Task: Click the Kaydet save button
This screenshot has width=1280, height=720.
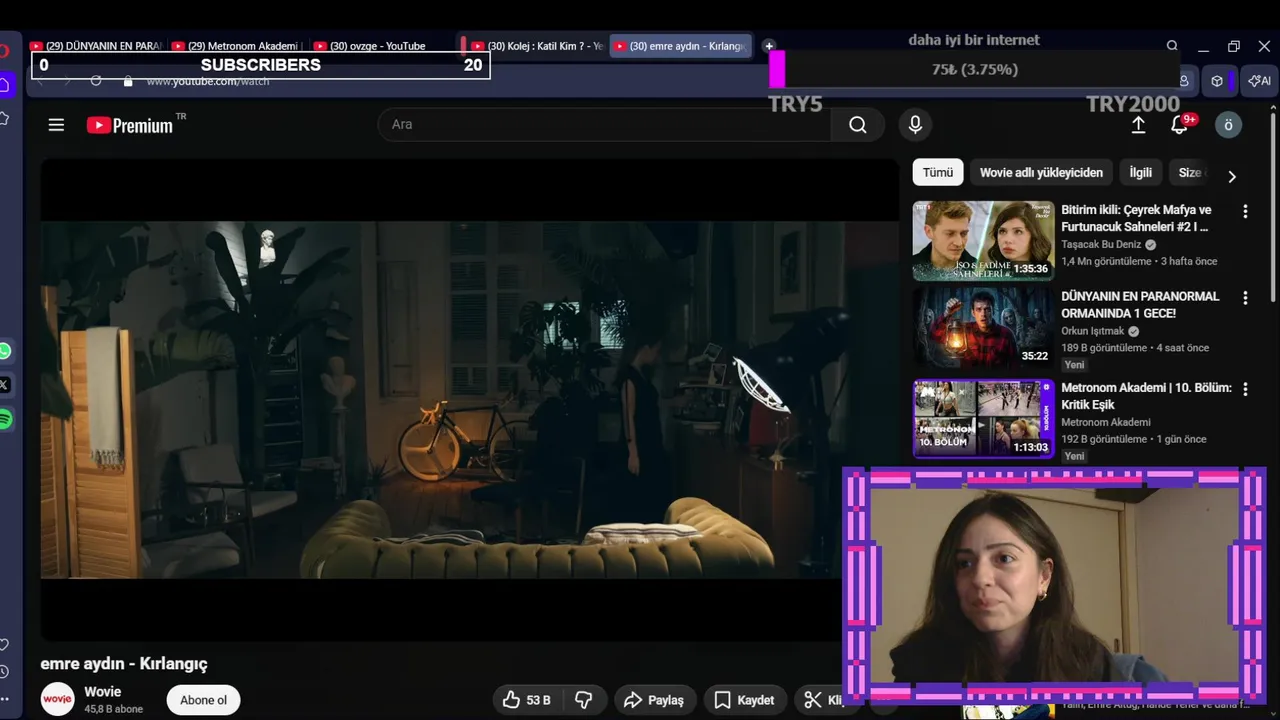Action: 744,700
